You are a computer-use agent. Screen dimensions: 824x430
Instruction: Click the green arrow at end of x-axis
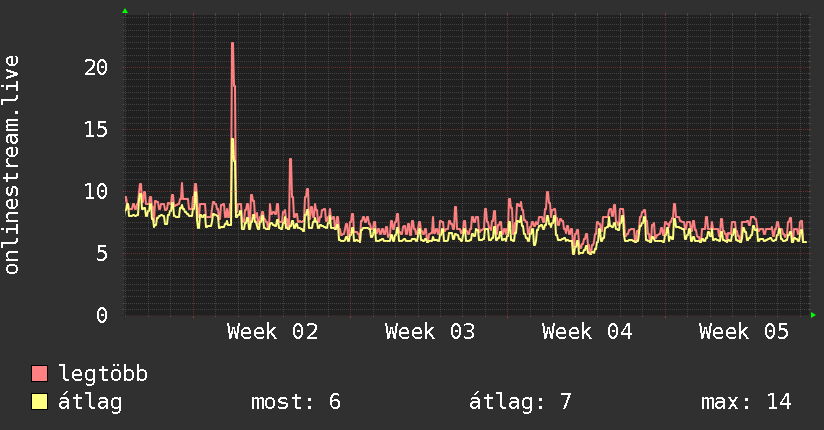[813, 315]
